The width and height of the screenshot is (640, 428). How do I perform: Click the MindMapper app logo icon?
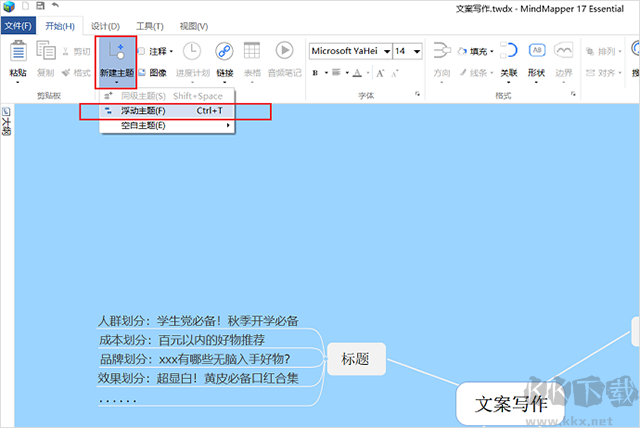[x=9, y=6]
